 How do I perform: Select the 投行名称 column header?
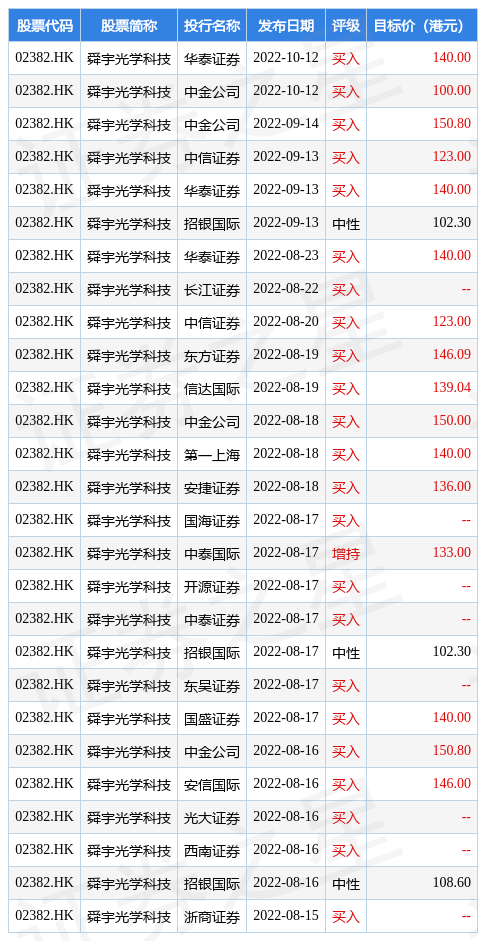(212, 25)
